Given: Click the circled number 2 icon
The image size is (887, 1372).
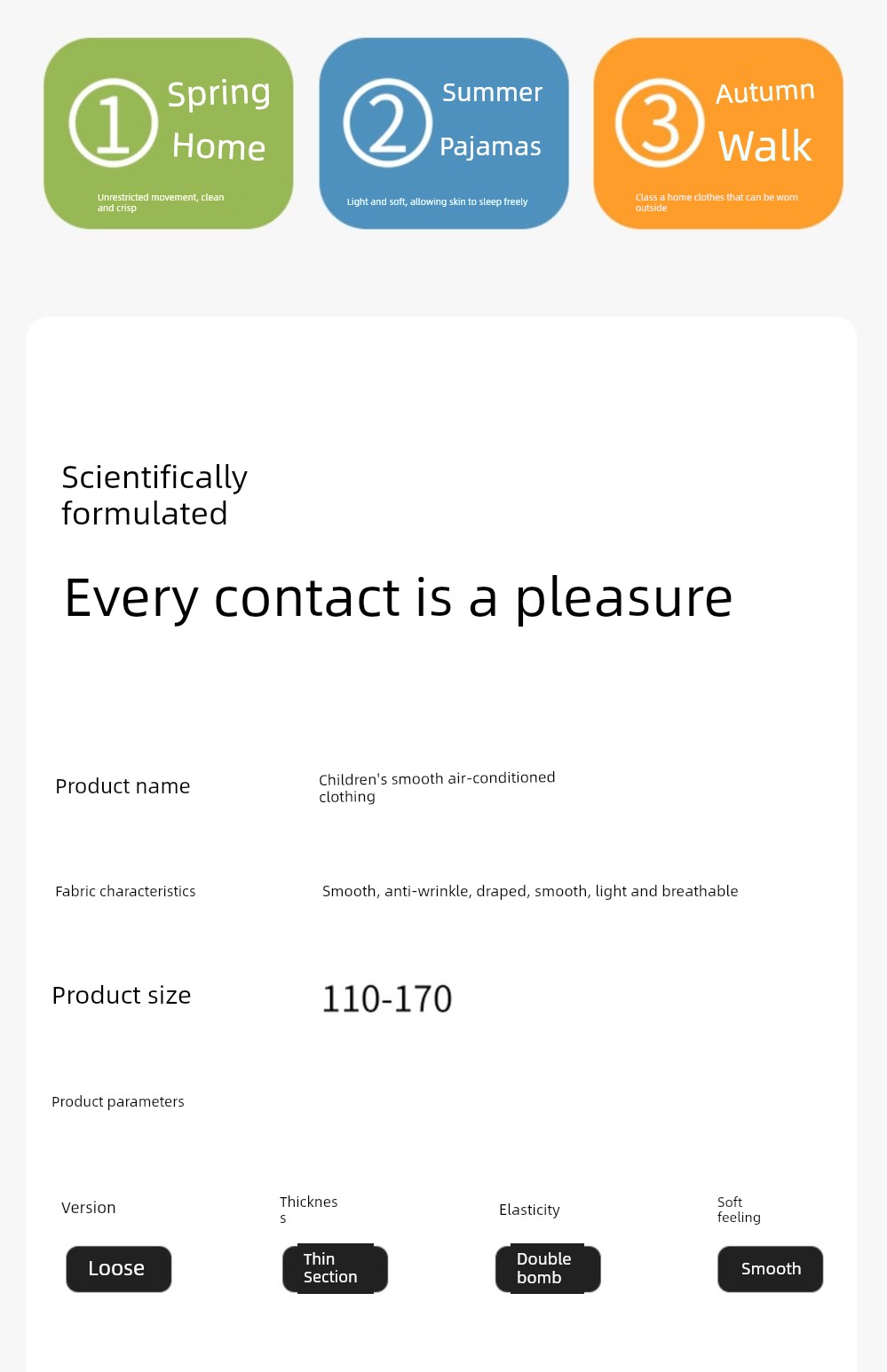Looking at the screenshot, I should (x=388, y=123).
